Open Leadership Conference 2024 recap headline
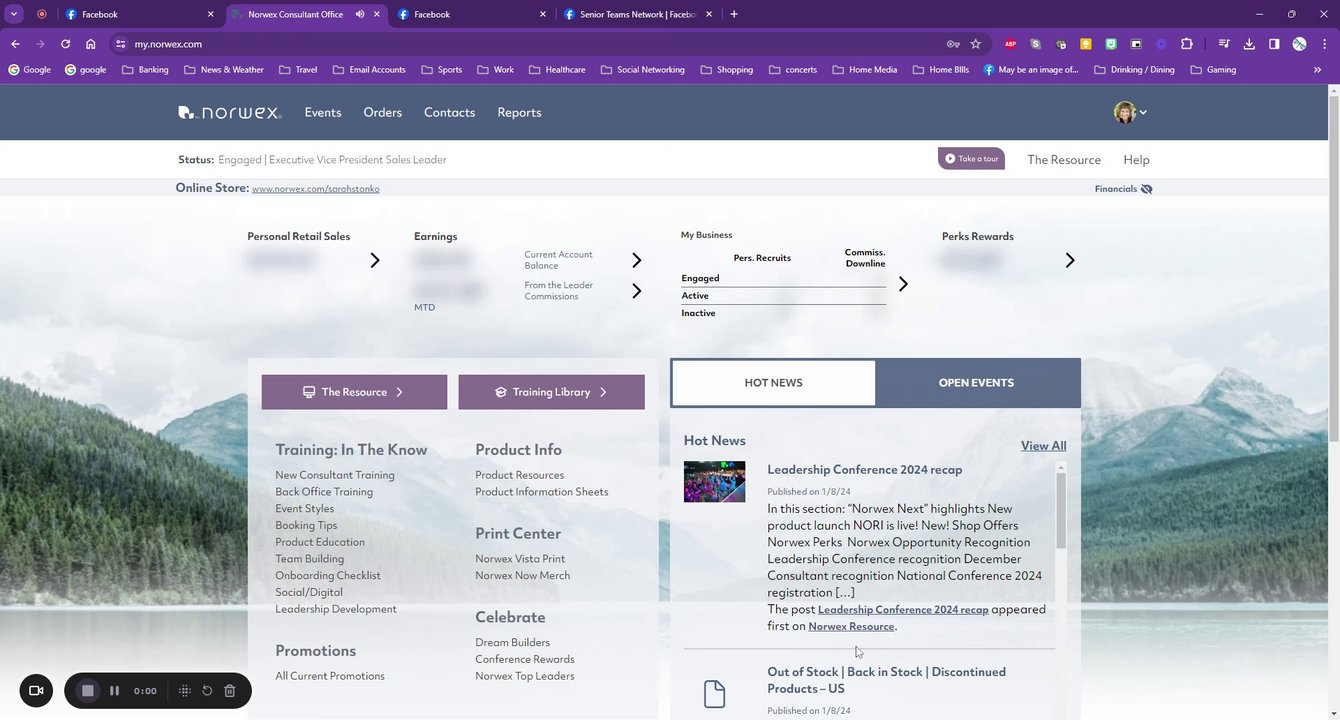This screenshot has width=1340, height=720. pos(864,470)
